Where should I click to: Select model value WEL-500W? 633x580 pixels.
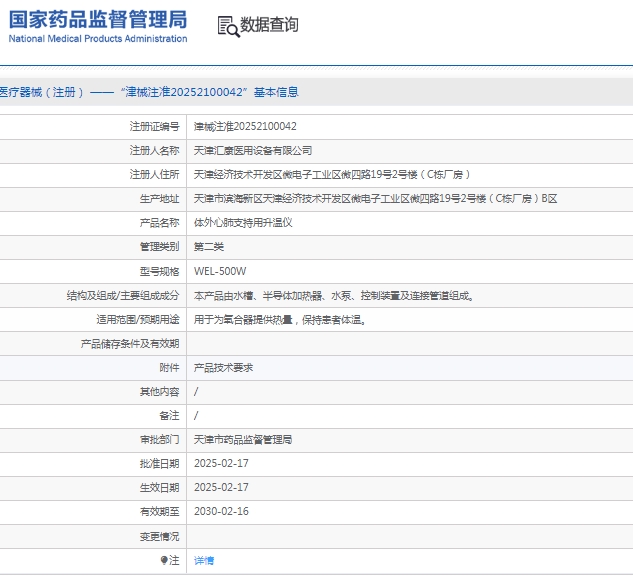tap(220, 271)
